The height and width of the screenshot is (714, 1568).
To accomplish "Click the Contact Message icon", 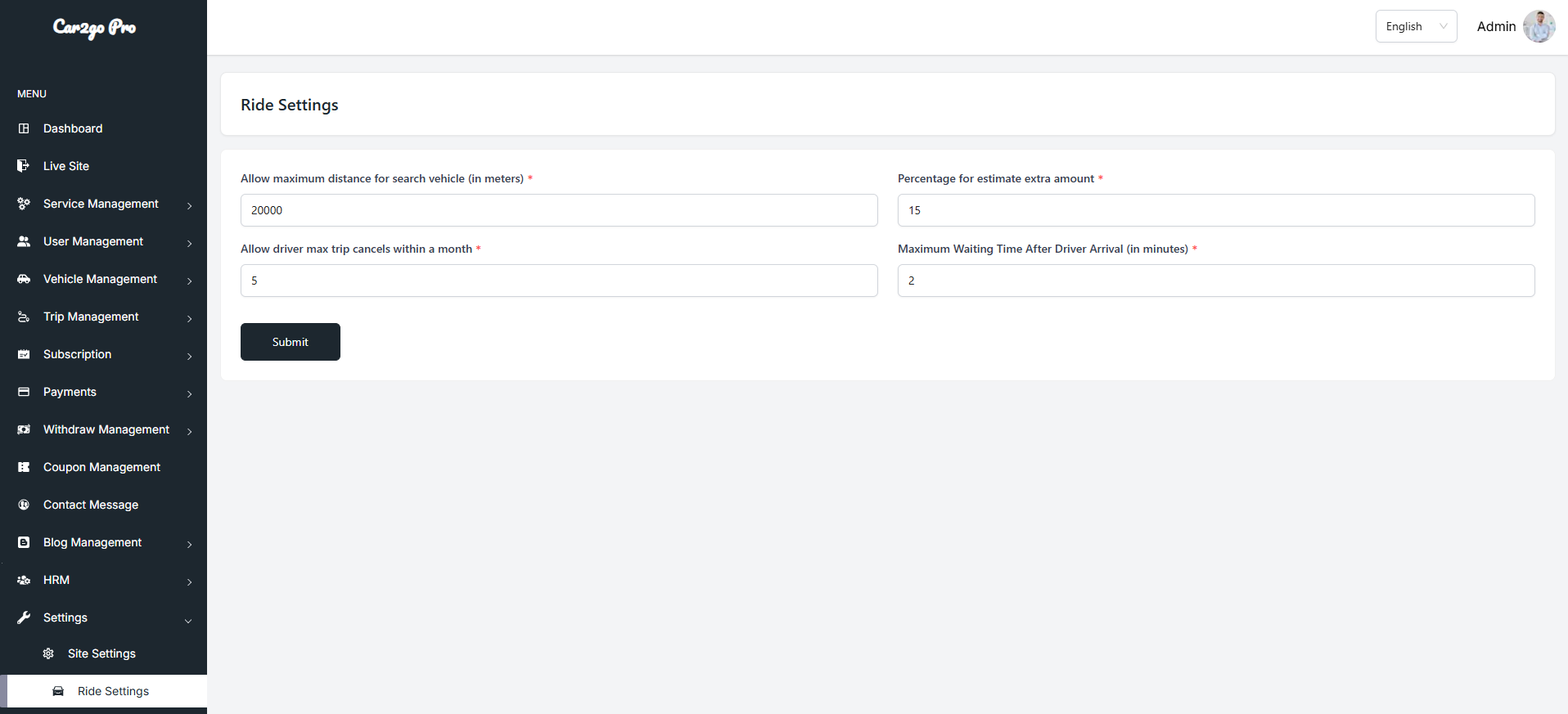I will click(24, 505).
